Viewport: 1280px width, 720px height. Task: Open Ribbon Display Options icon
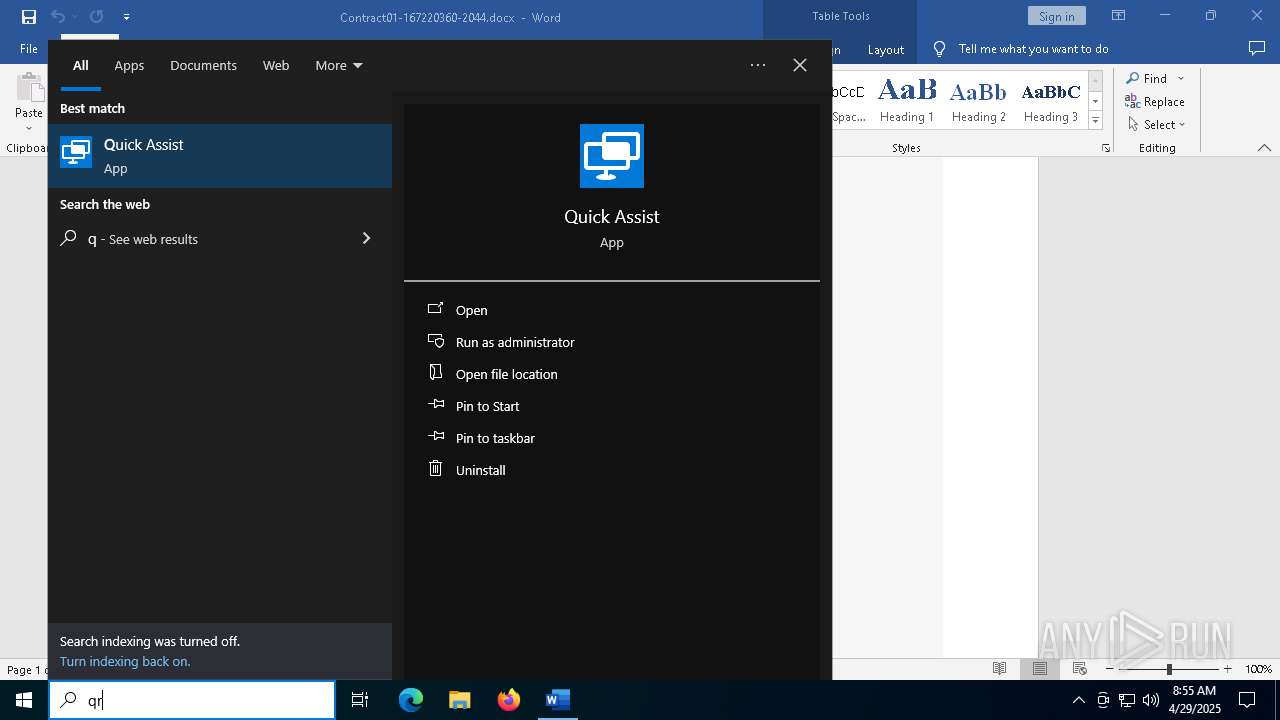(1118, 16)
